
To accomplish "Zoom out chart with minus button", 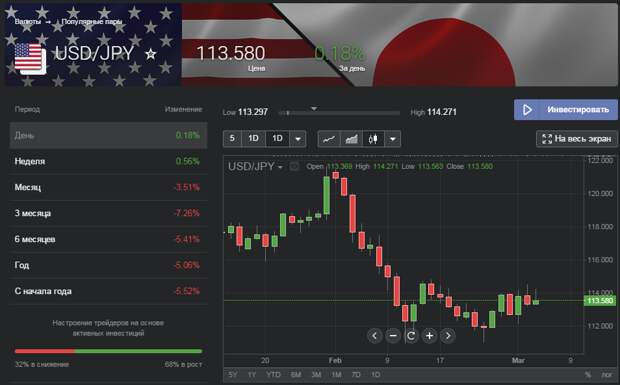I will pyautogui.click(x=393, y=336).
